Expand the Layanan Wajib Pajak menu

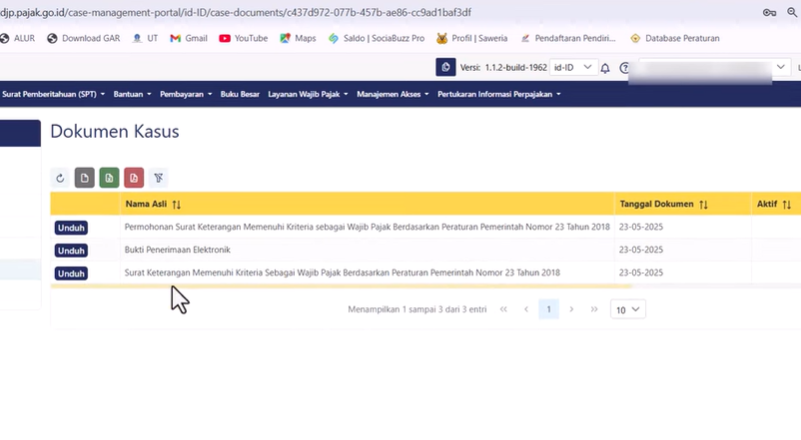point(308,94)
